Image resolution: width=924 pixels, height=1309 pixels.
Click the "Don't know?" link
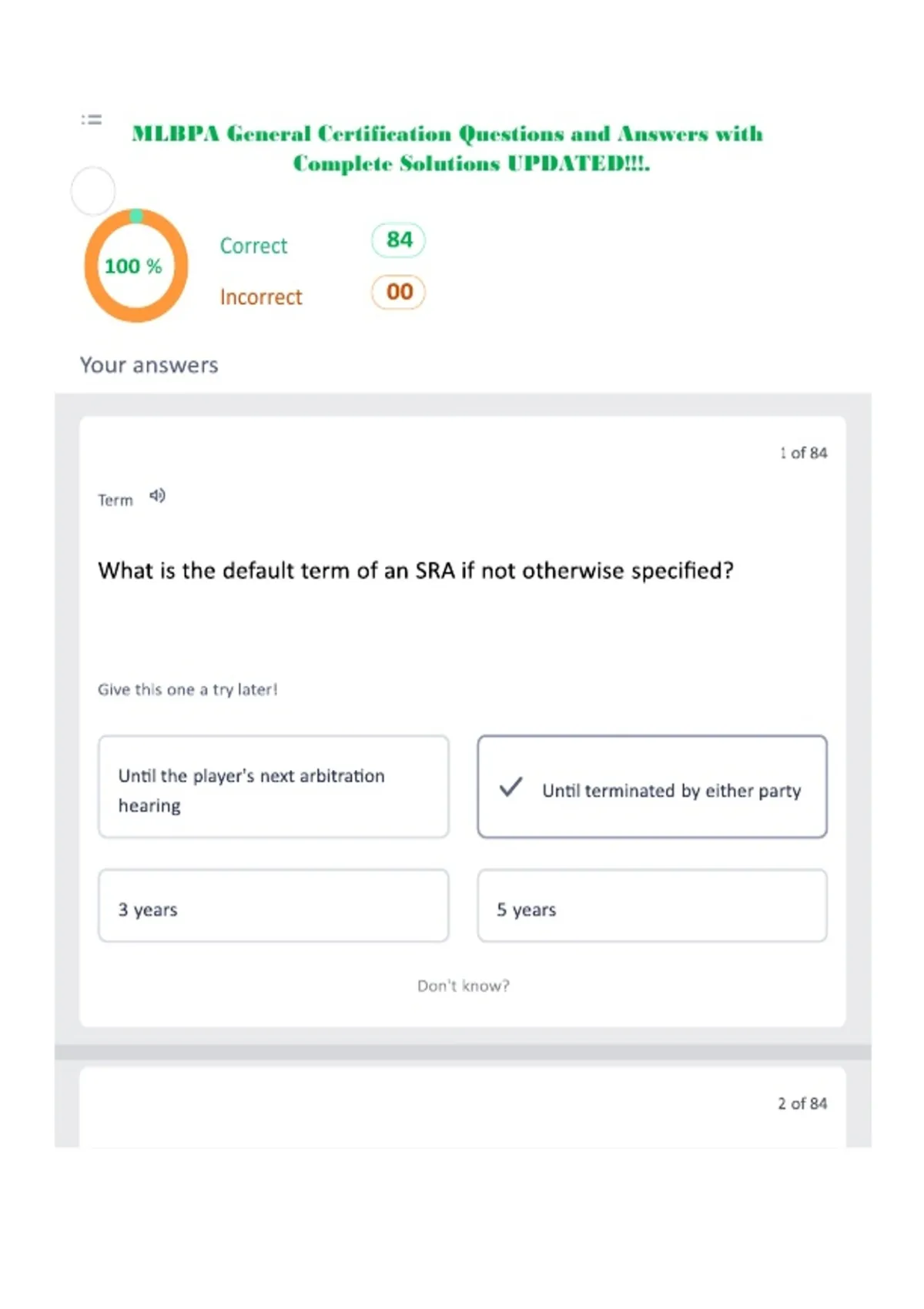pos(464,986)
